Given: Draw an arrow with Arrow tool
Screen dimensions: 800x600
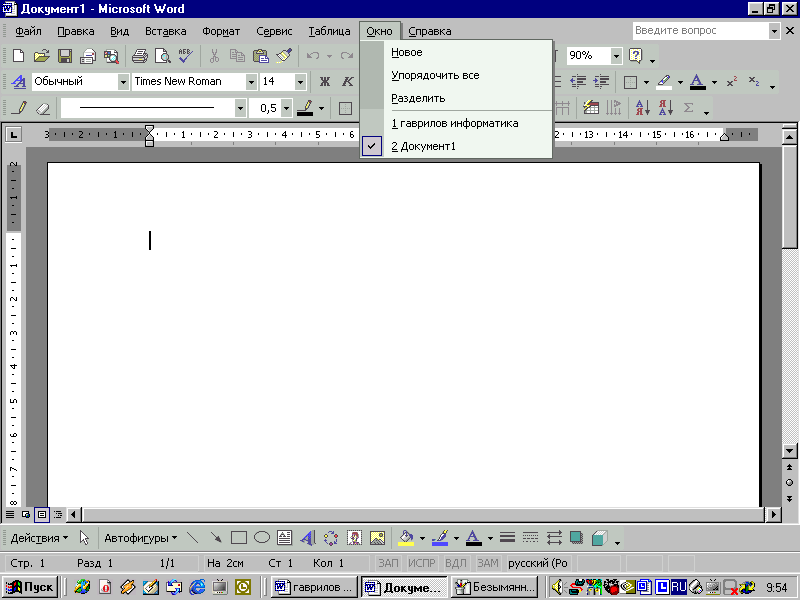Looking at the screenshot, I should coord(215,538).
